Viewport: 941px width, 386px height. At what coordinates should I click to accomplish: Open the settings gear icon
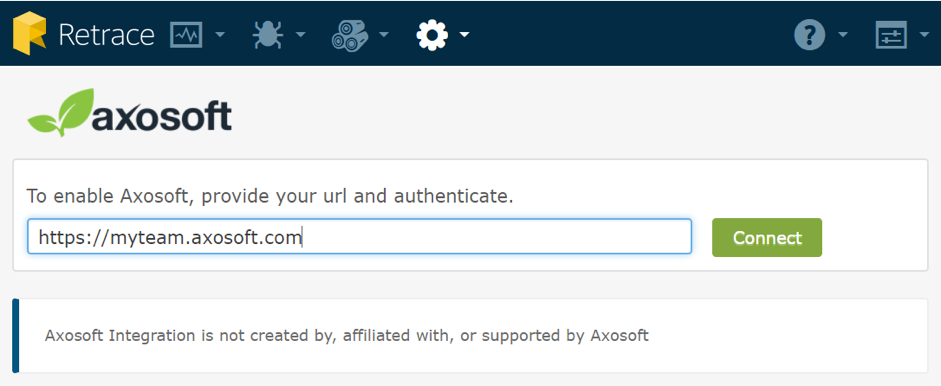coord(432,35)
